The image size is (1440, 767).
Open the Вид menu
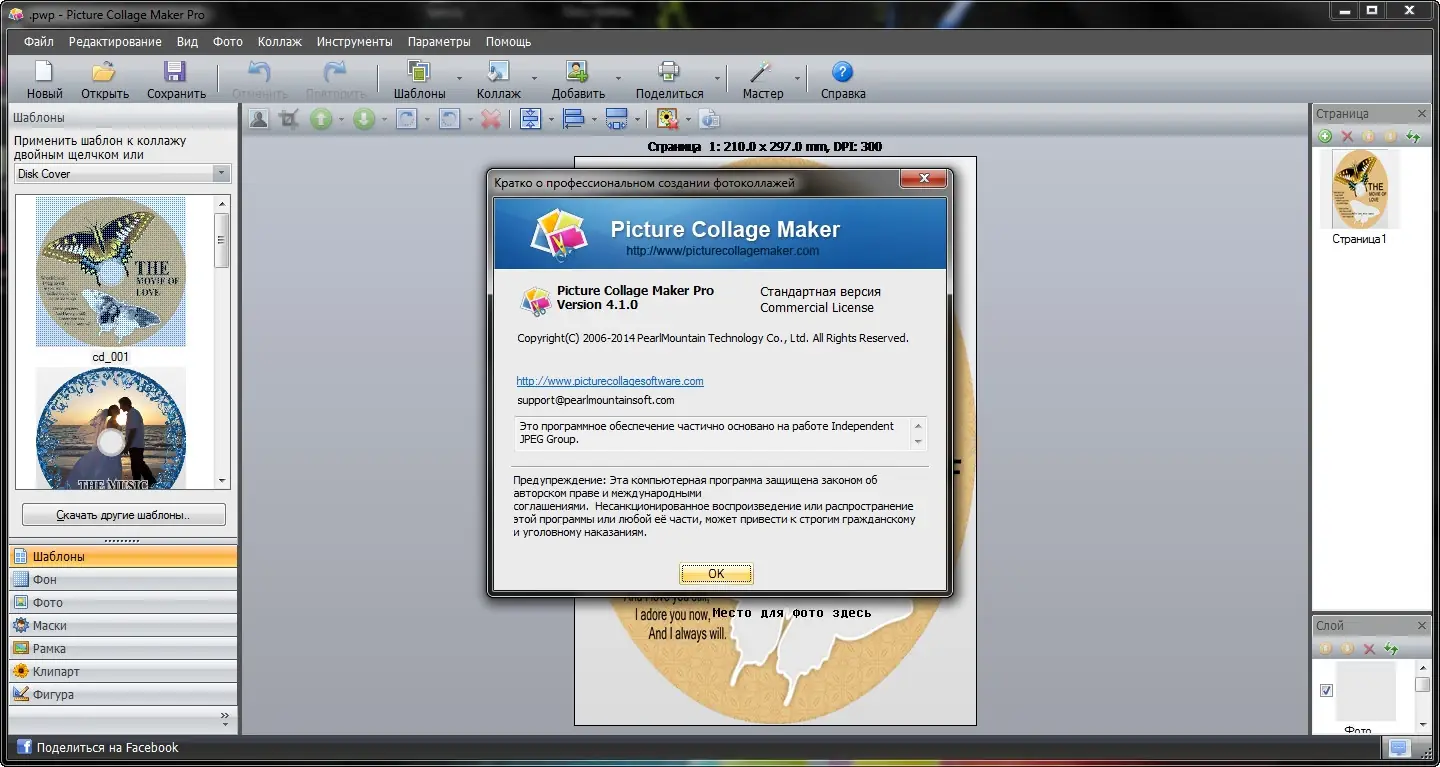(187, 42)
